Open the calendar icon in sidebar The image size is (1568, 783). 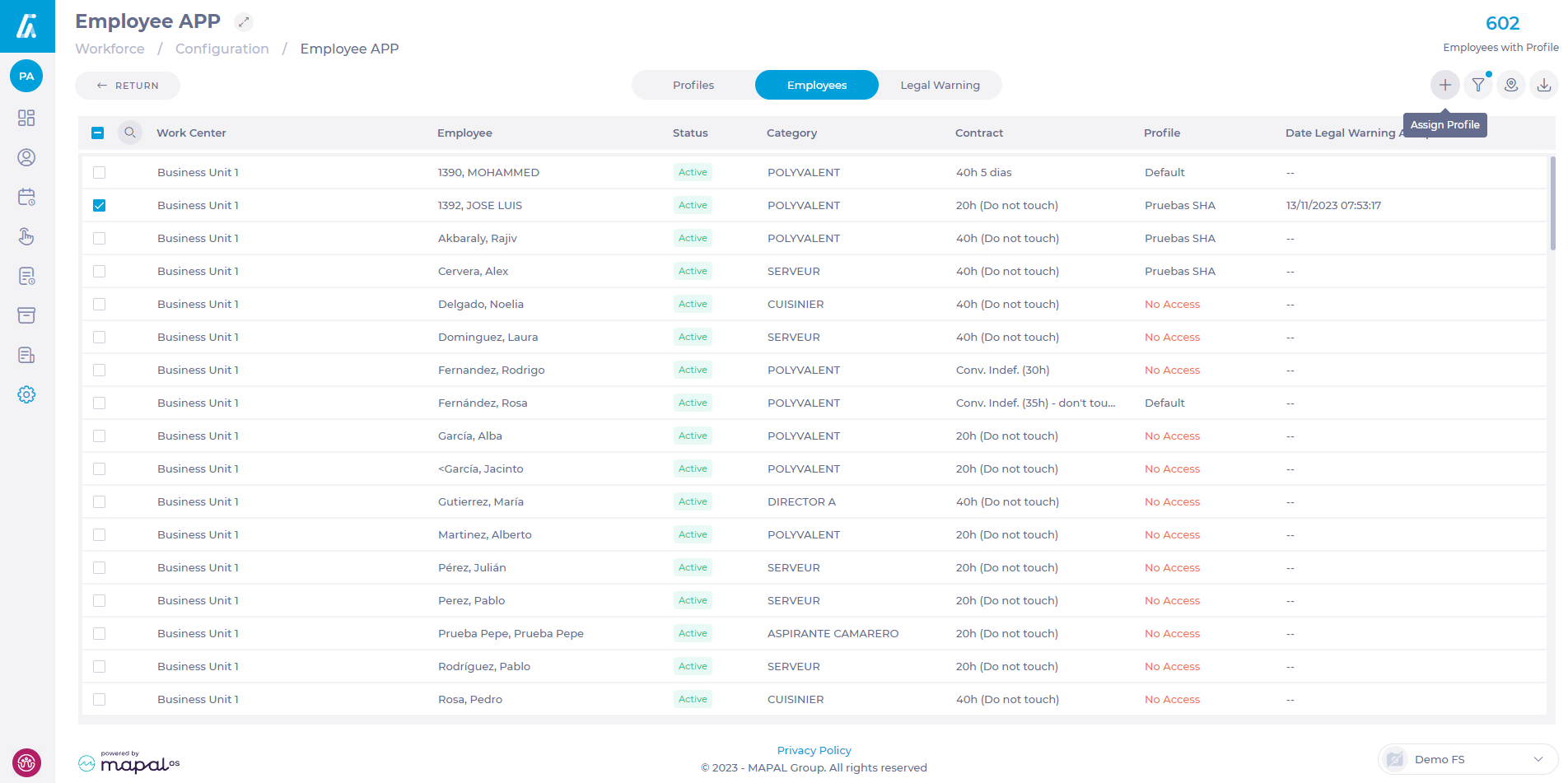tap(26, 197)
